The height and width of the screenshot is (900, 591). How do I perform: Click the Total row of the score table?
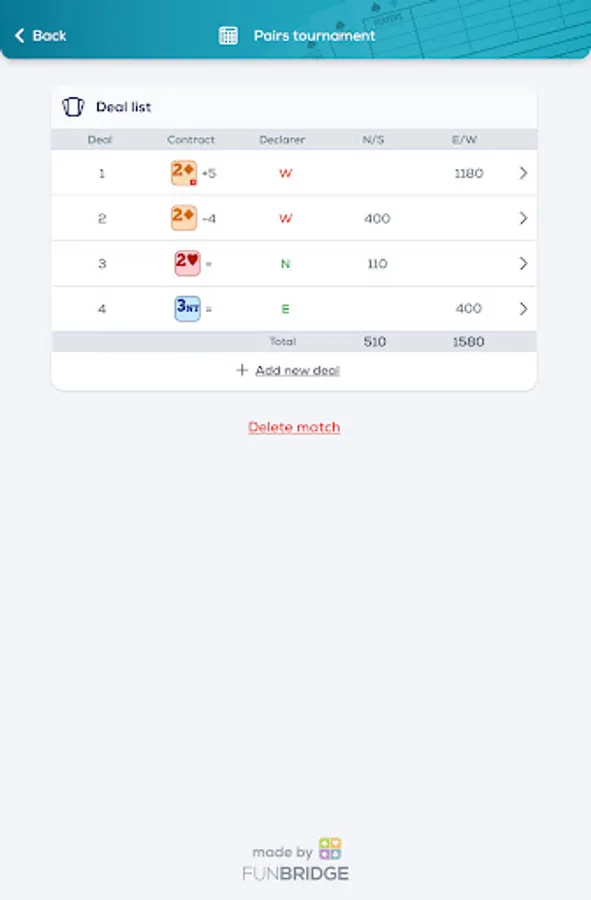pyautogui.click(x=294, y=340)
